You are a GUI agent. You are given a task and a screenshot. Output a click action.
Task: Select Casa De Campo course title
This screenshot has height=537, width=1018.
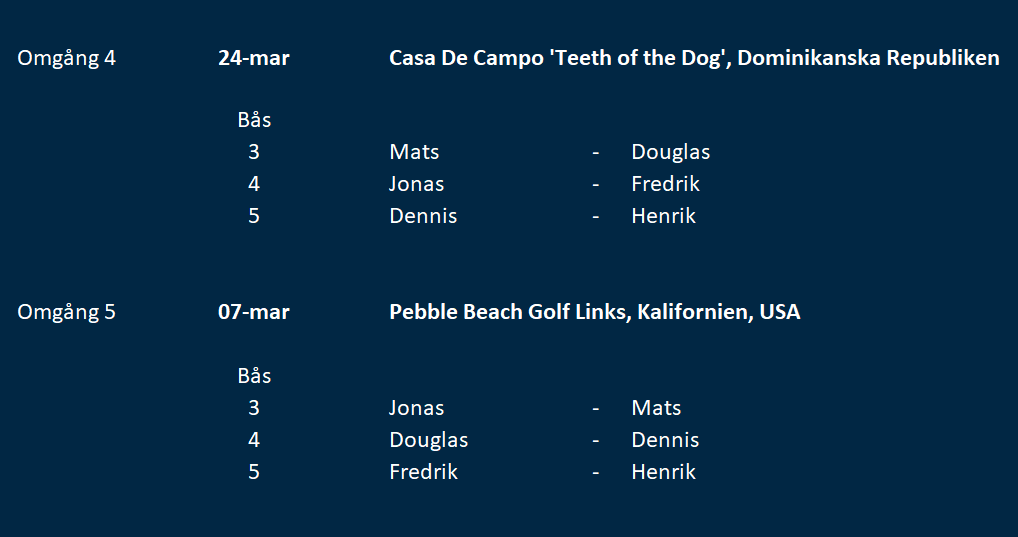(694, 58)
